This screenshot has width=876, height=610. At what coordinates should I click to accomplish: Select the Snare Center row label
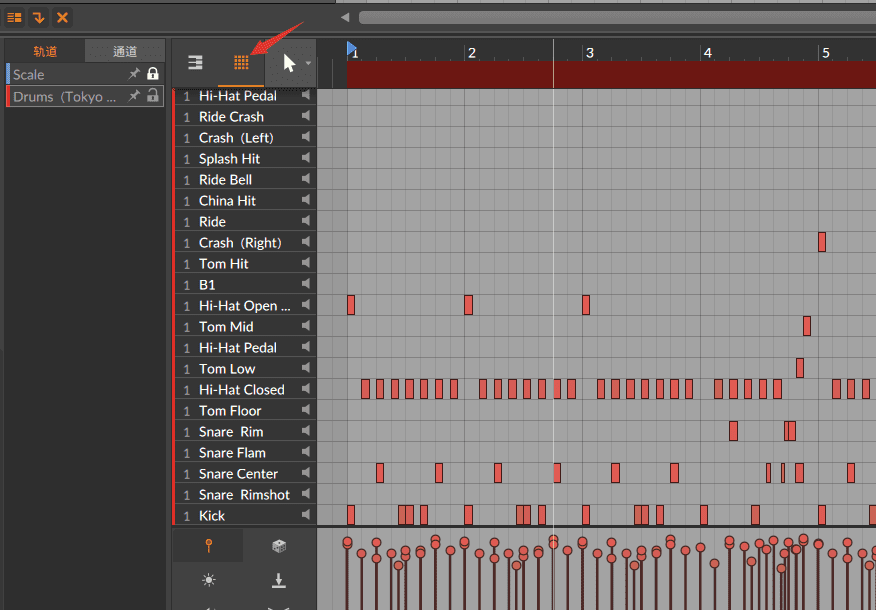[x=238, y=474]
